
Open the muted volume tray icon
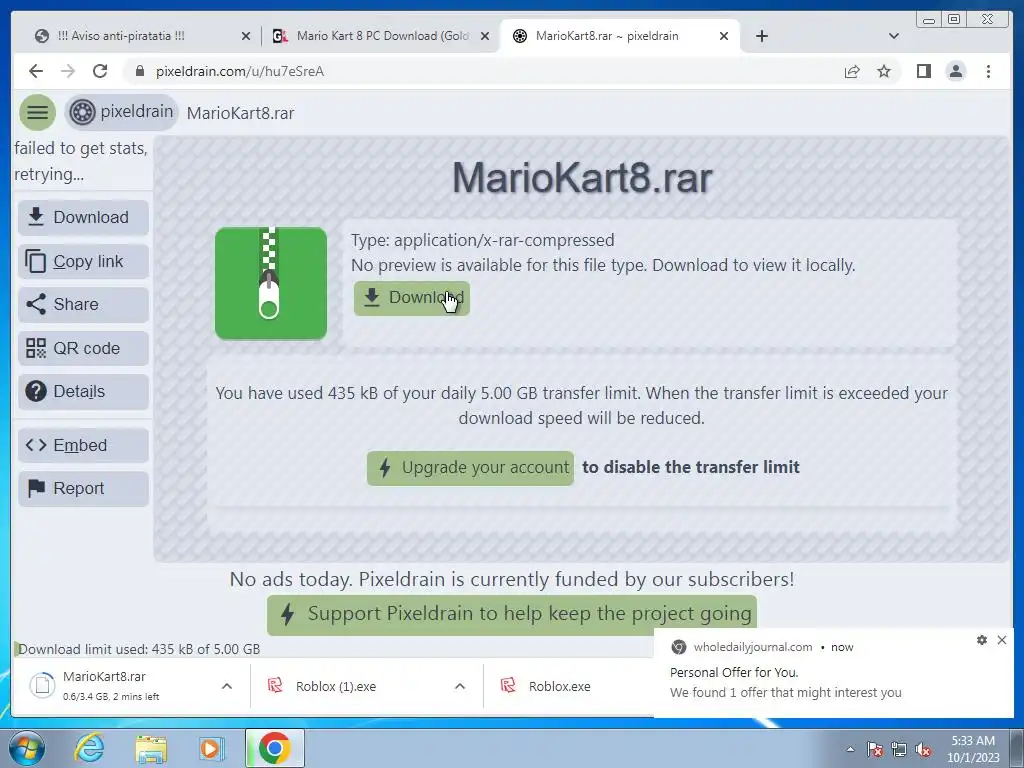point(923,749)
